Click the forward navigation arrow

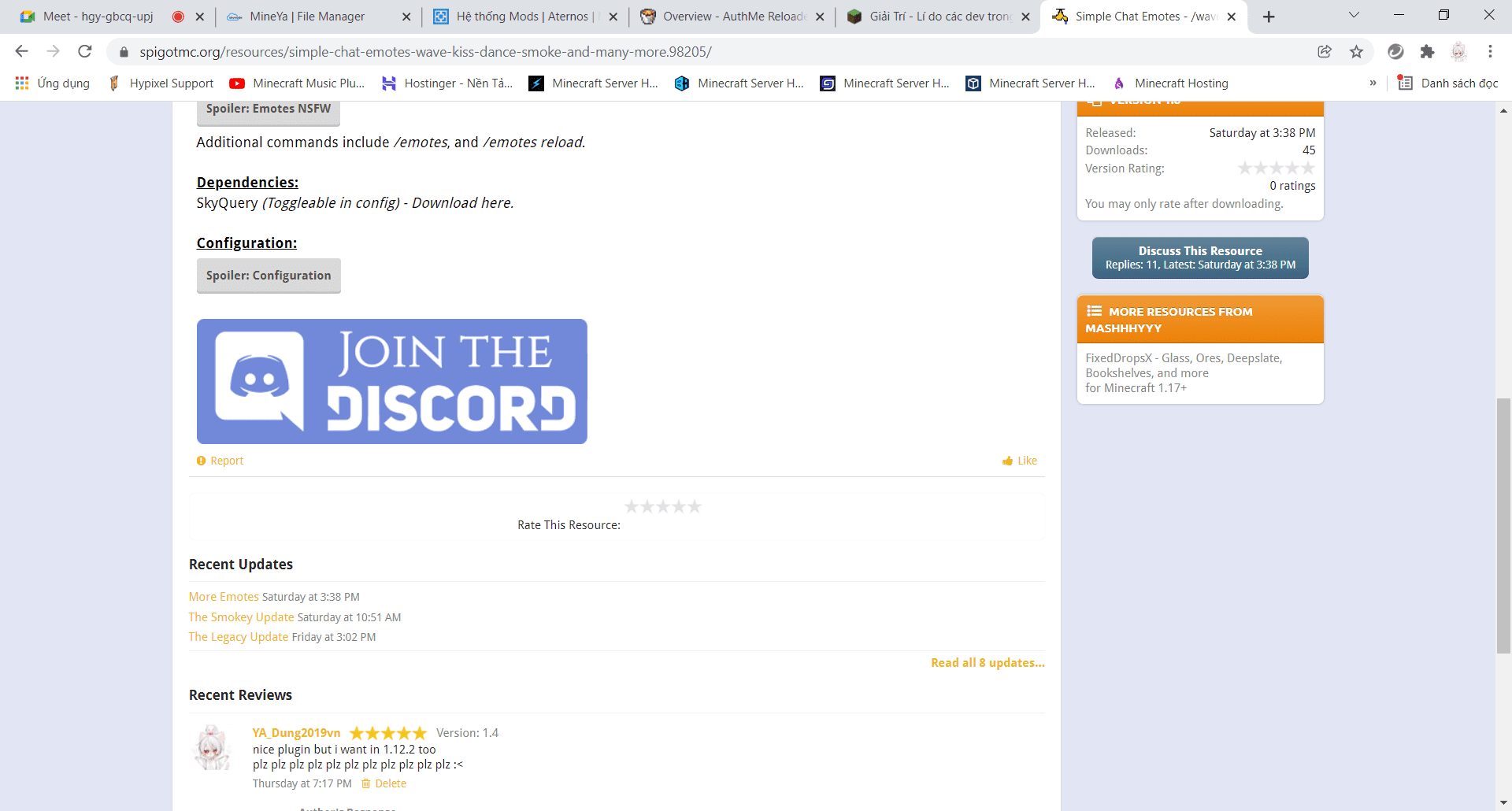click(x=53, y=51)
